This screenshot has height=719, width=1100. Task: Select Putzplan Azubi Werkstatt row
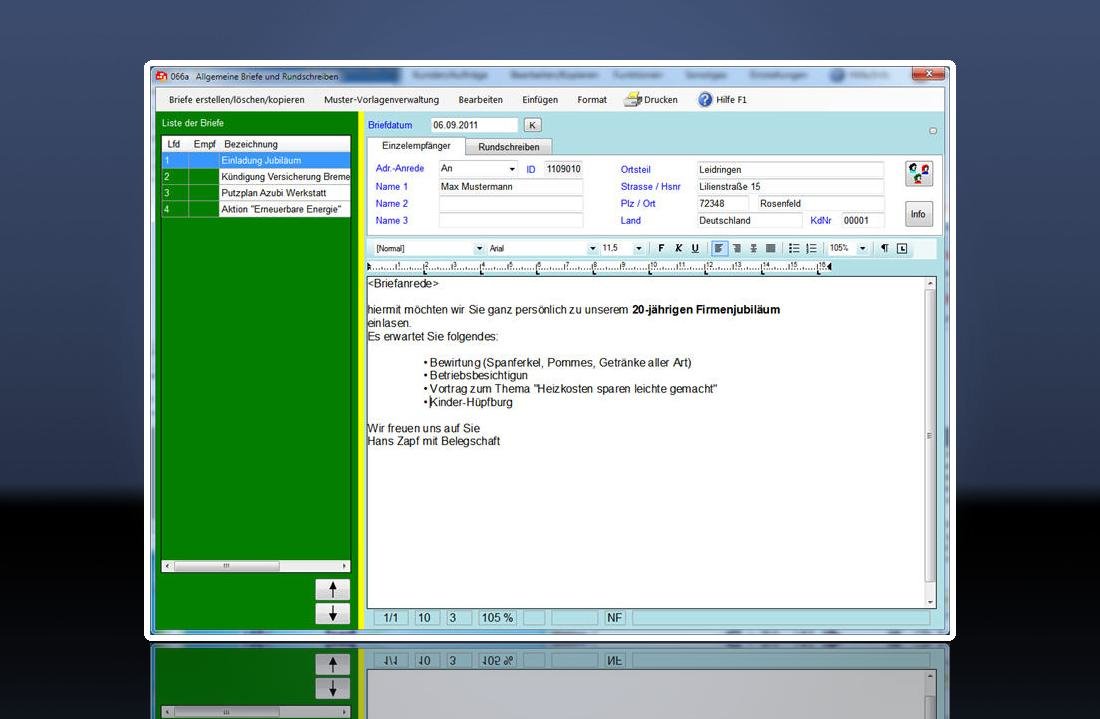[256, 193]
